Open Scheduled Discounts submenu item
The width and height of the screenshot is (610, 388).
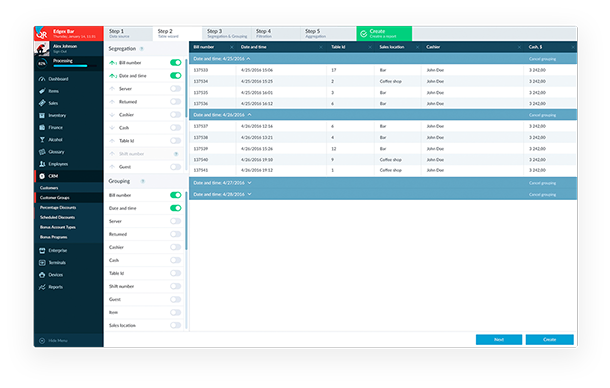[57, 217]
